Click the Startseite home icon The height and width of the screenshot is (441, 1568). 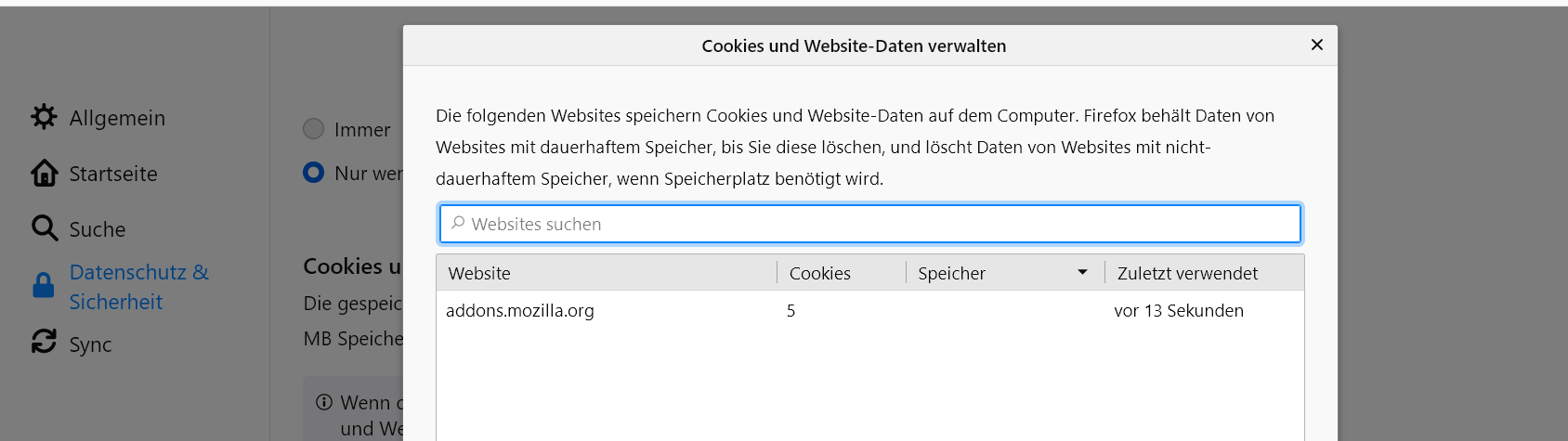point(44,173)
